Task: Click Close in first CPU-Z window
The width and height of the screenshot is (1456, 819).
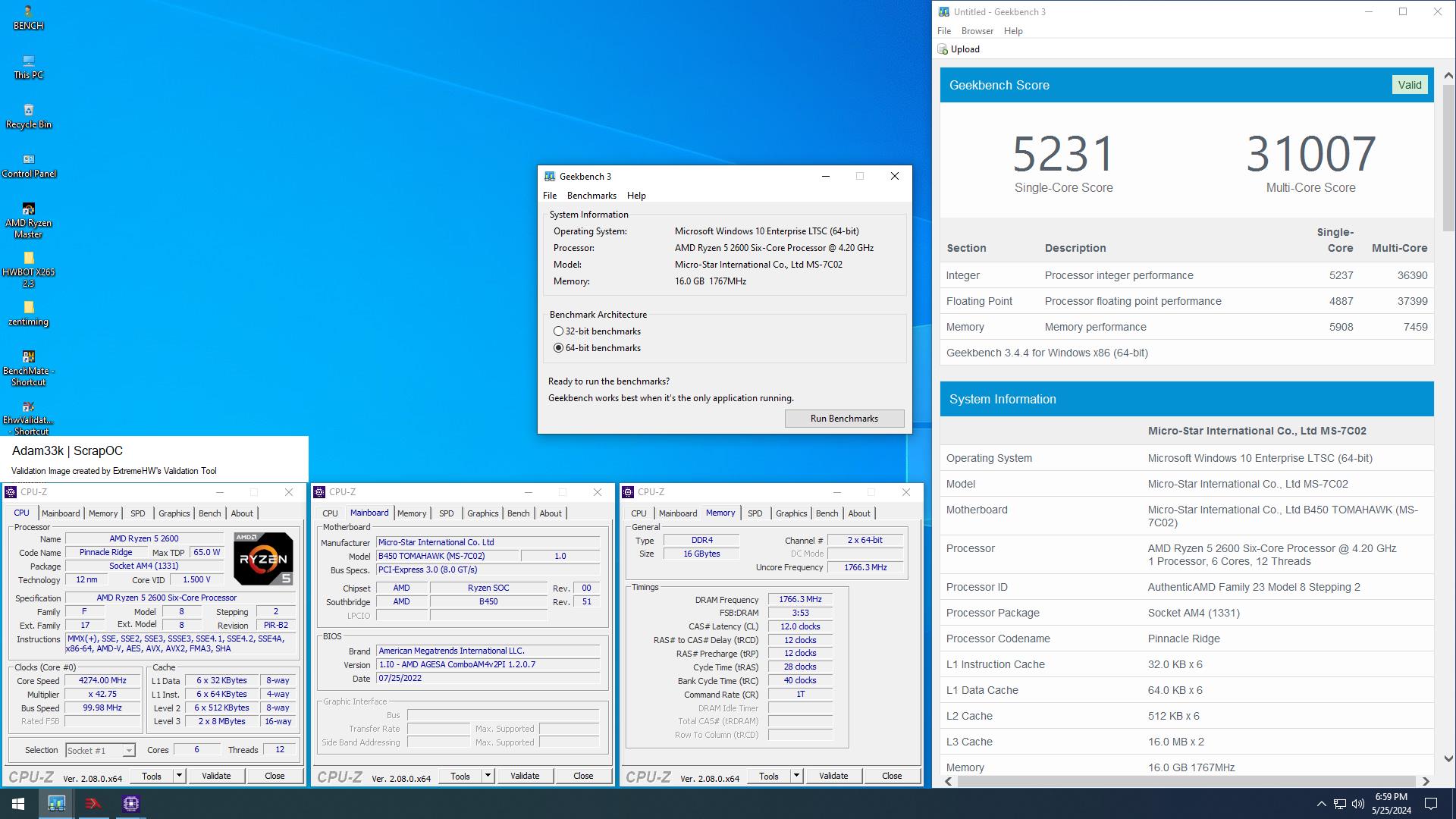Action: (x=275, y=776)
